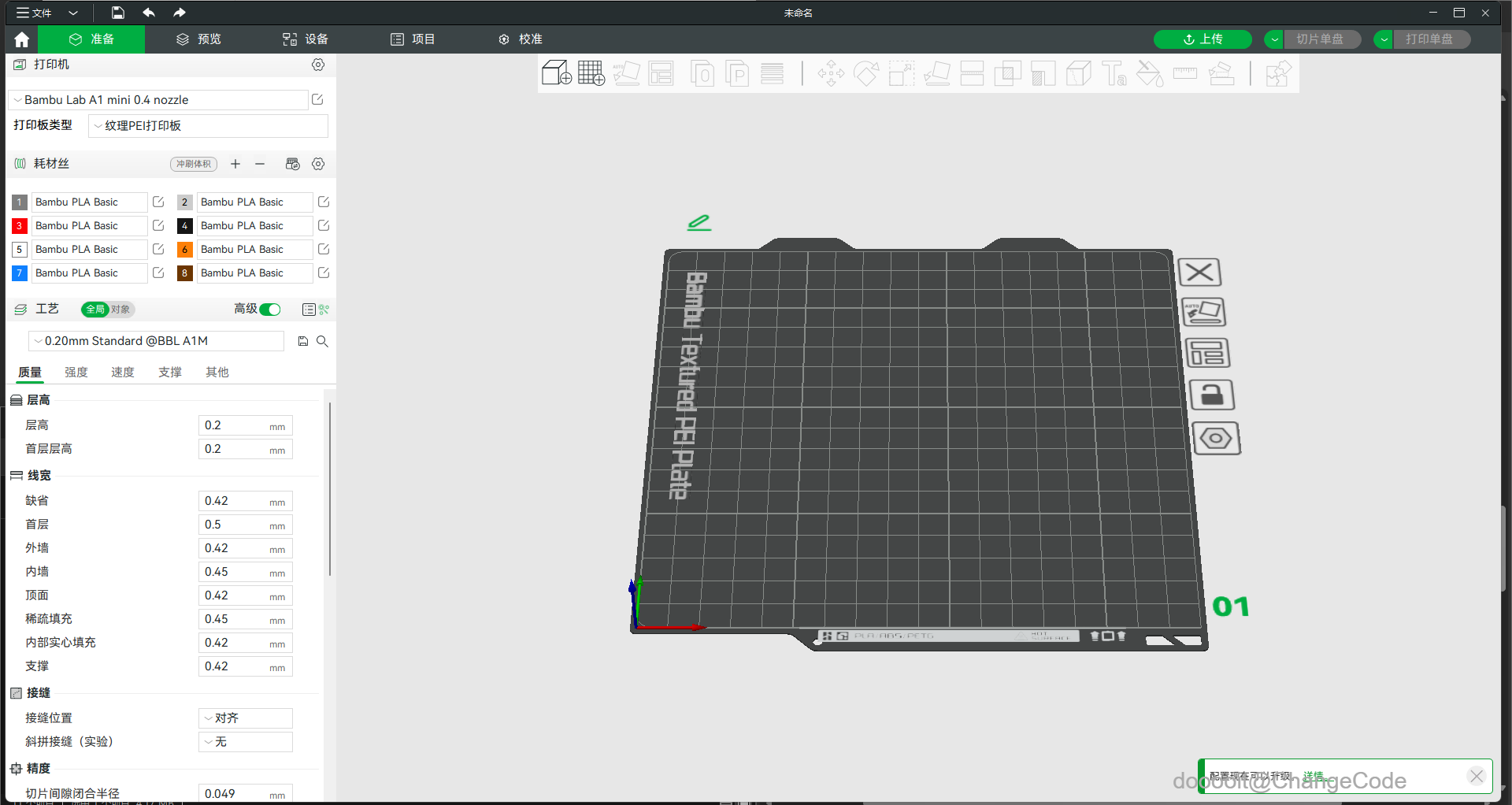Open the Bambu Lab A1 mini printer dropdown
The height and width of the screenshot is (805, 1512).
click(x=157, y=100)
